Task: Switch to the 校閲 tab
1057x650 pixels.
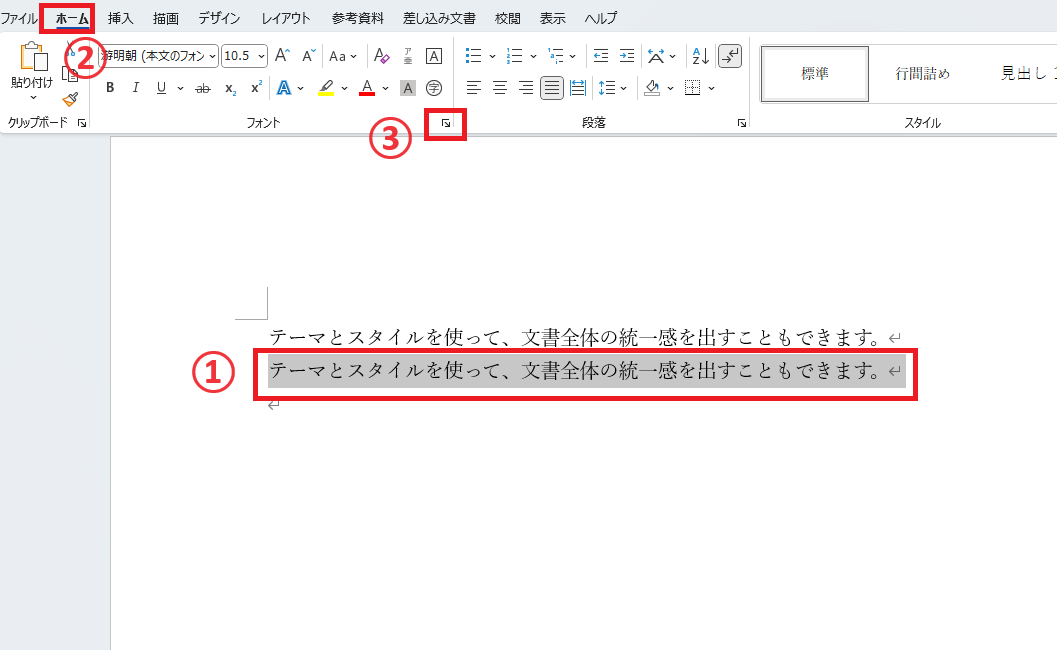Action: click(508, 18)
